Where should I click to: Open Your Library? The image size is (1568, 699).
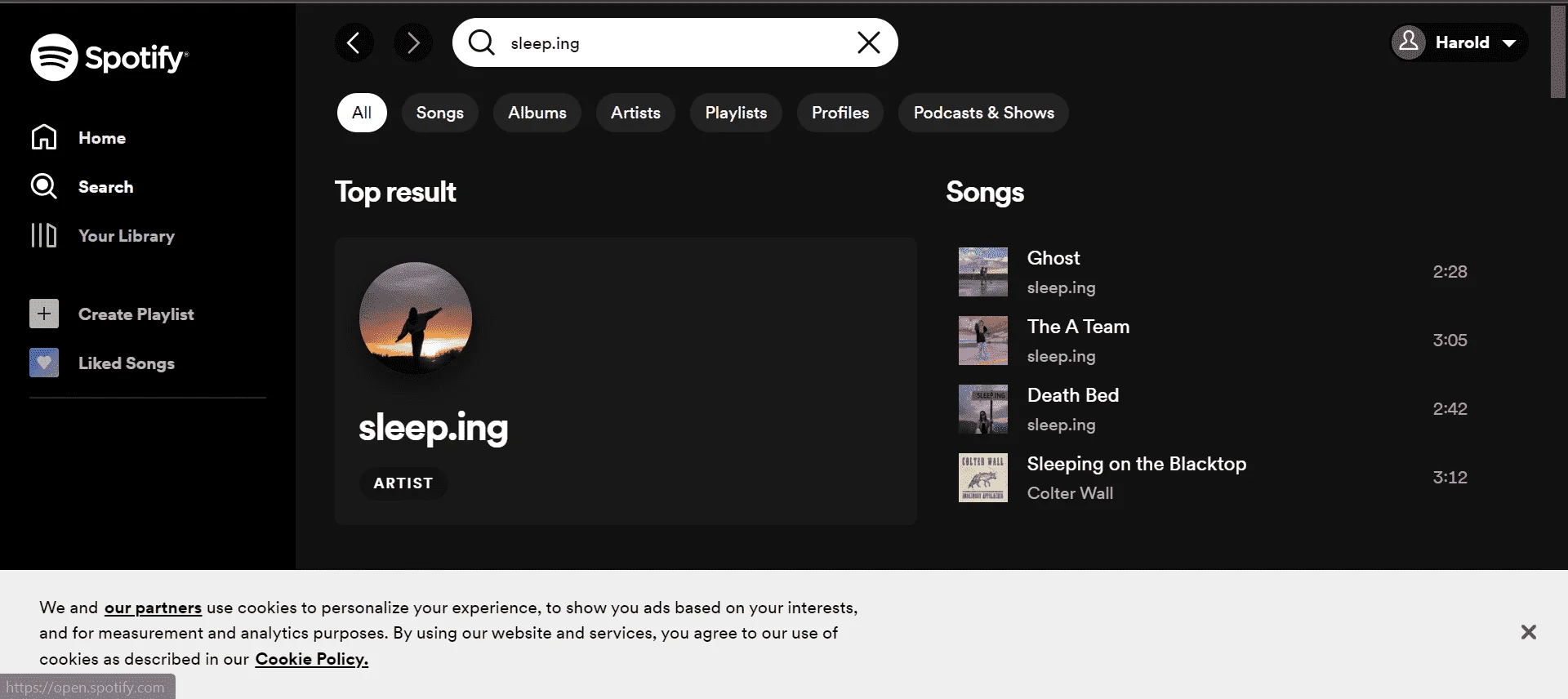pyautogui.click(x=102, y=235)
